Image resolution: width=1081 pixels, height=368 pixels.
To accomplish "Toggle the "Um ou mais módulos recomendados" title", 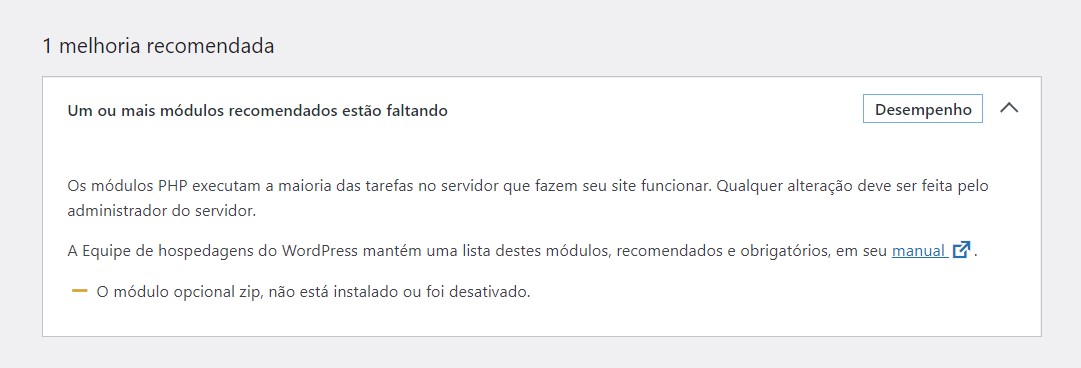I will pos(258,110).
